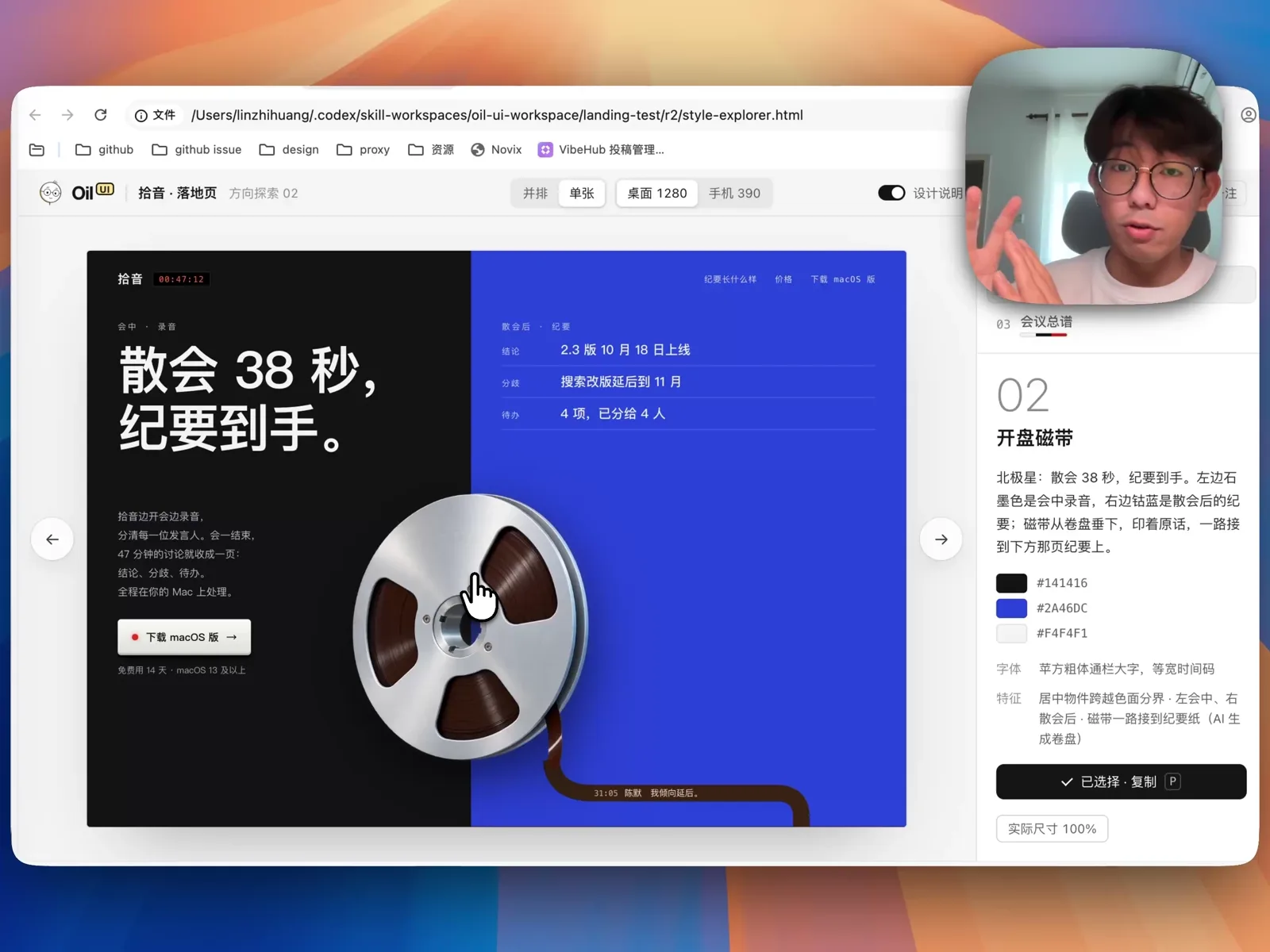
Task: Open the github bookmark folder
Action: point(104,150)
